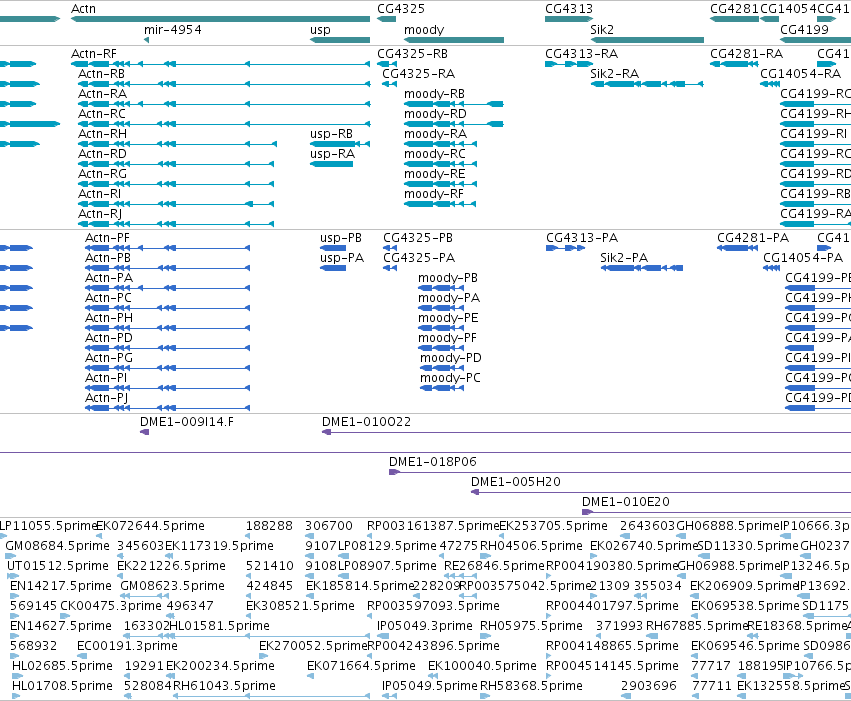Open the 2903696 cDNA label
851x701 pixels.
click(649, 686)
